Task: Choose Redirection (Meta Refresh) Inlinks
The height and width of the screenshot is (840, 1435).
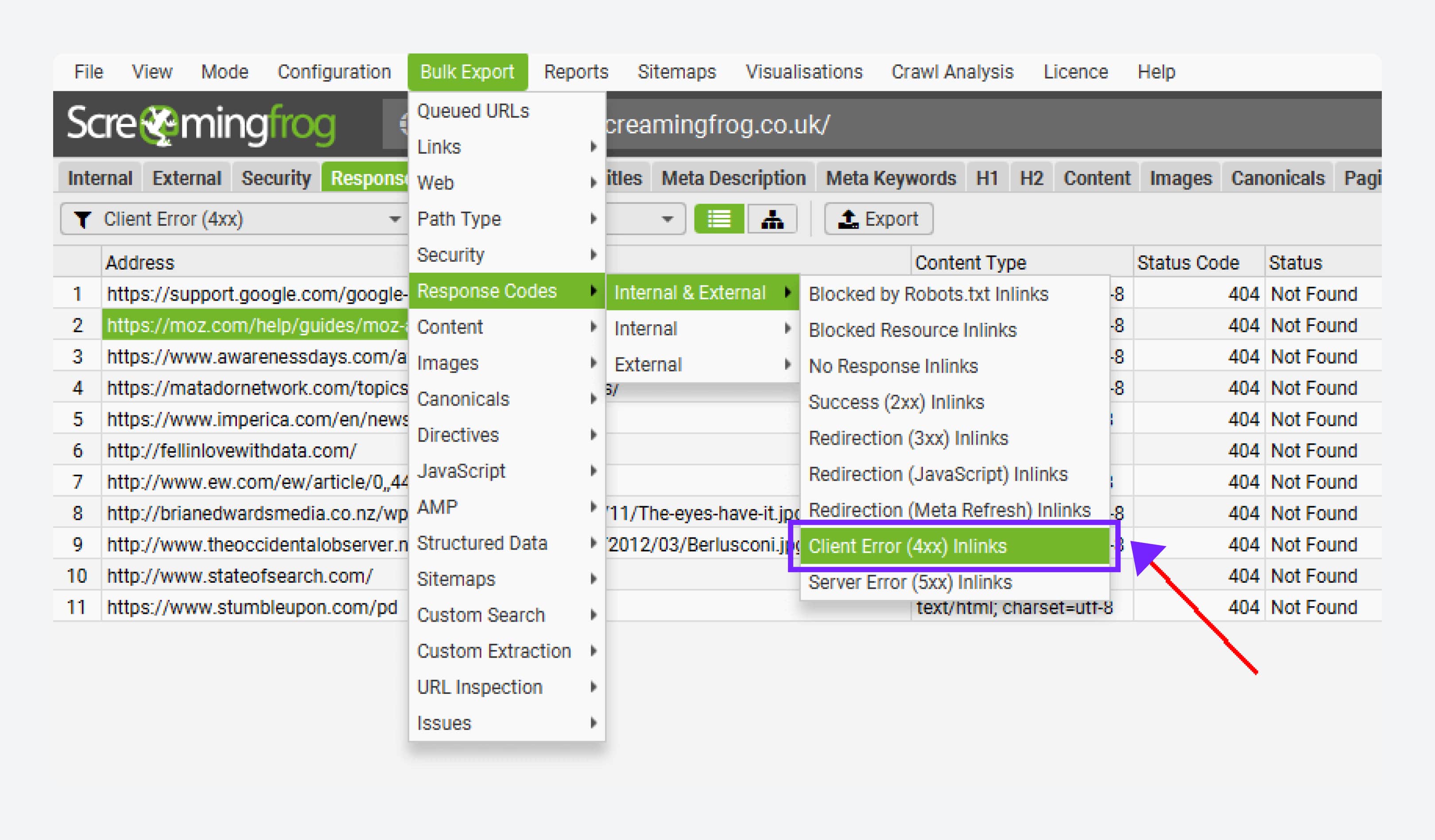Action: (x=955, y=510)
